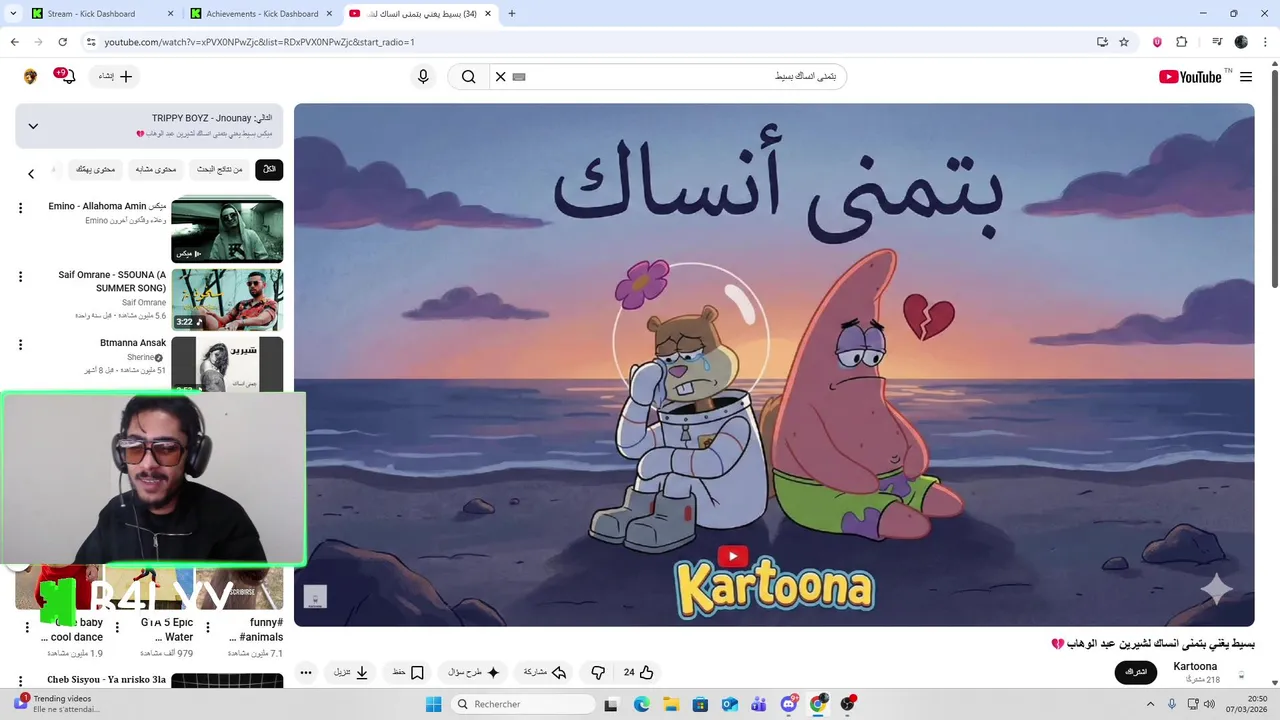Reload the page in Chrome
Screen dimensions: 1280x720
[x=62, y=42]
